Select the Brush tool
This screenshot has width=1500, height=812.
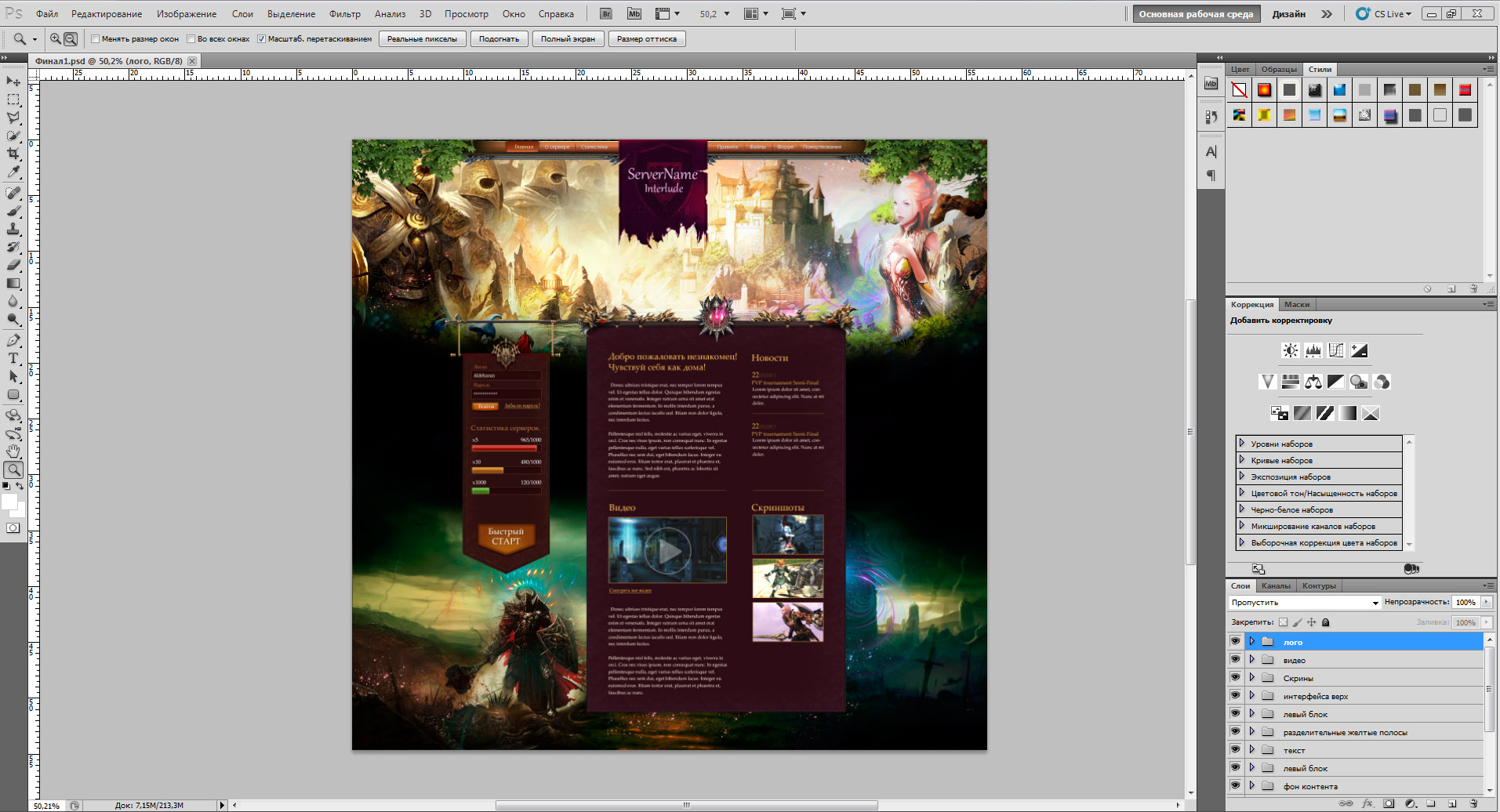[13, 211]
